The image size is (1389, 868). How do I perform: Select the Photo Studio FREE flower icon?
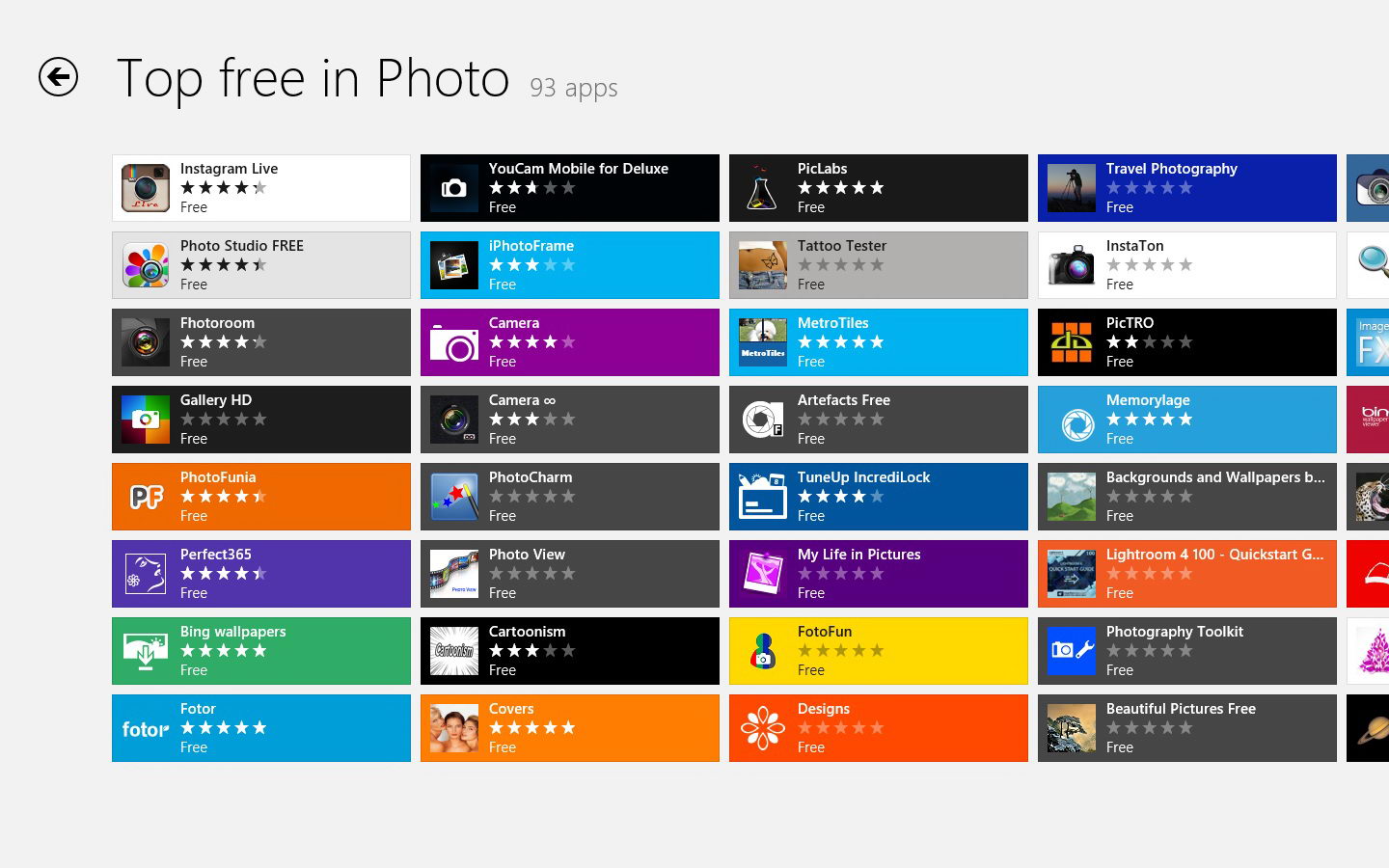(146, 265)
